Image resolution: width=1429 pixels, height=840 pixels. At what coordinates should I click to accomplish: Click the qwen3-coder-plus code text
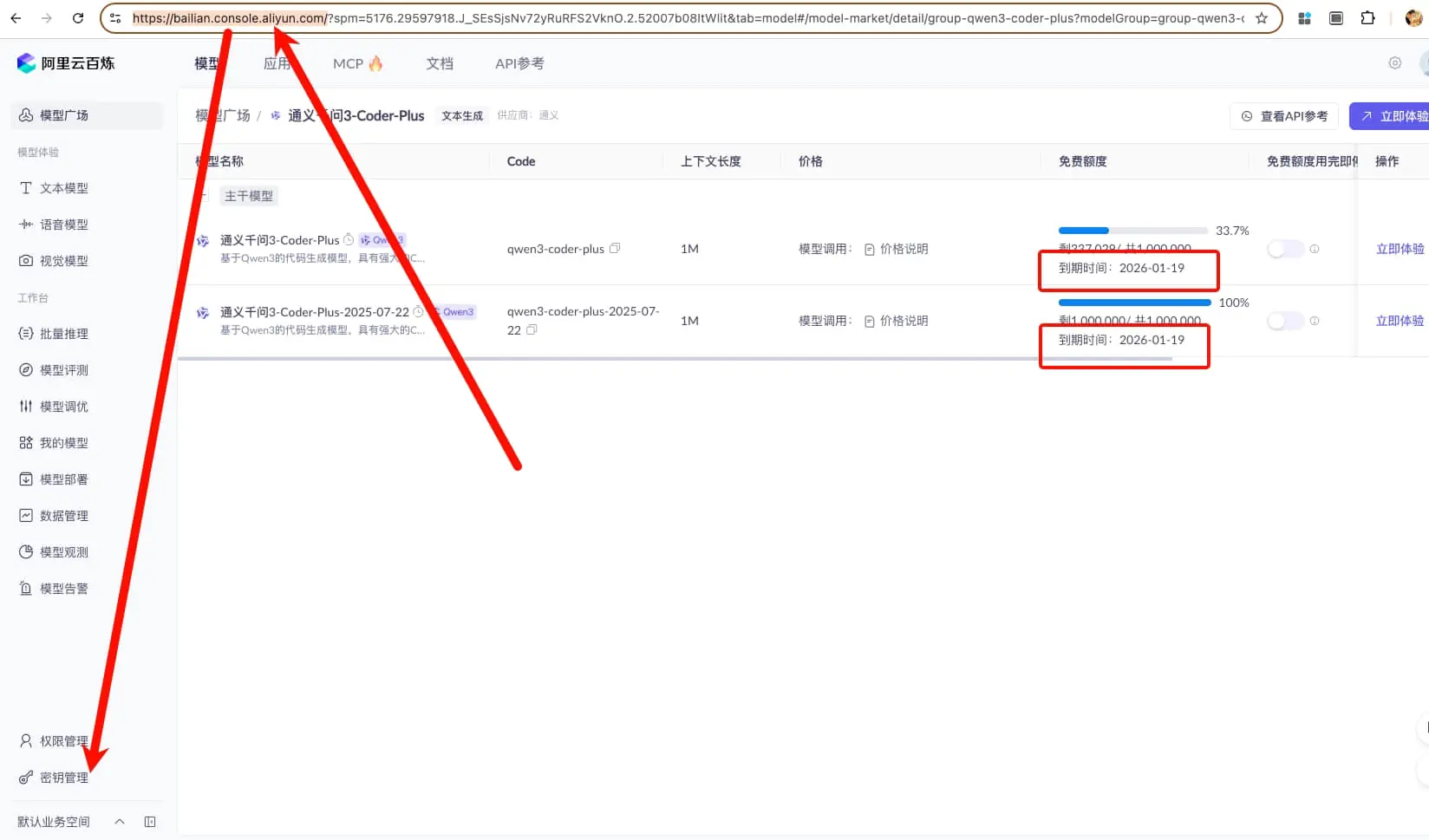coord(556,249)
